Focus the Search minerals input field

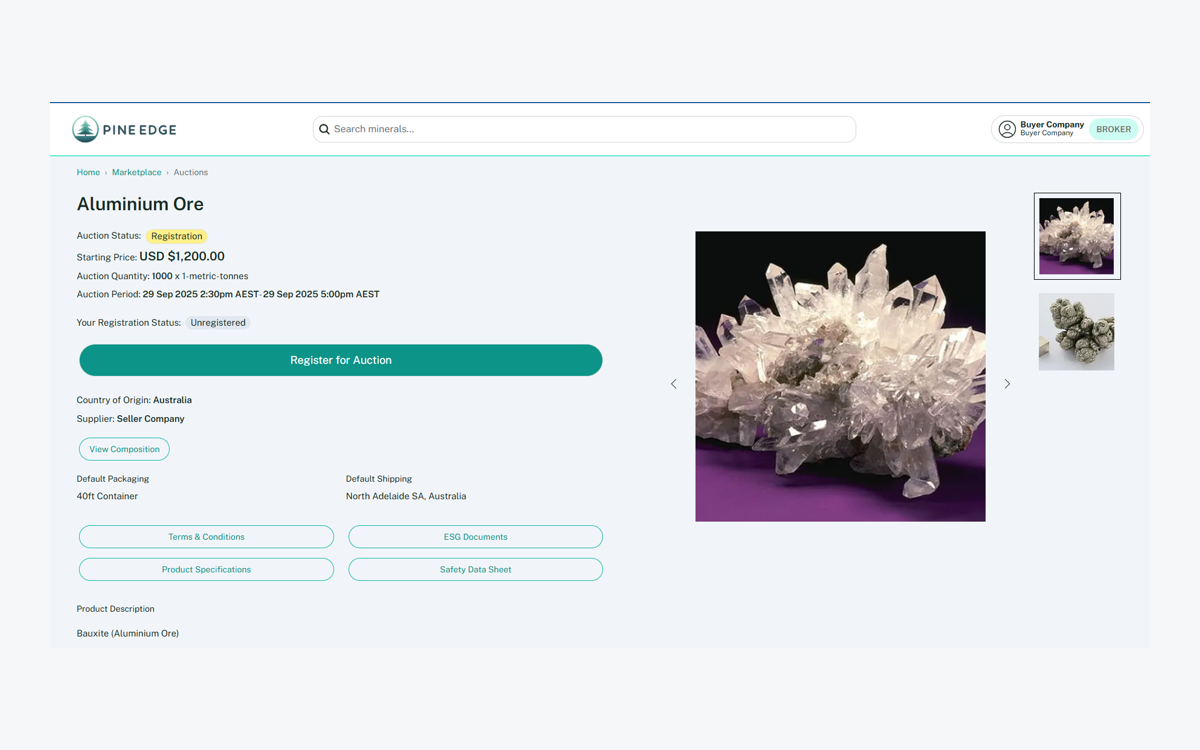click(x=590, y=129)
